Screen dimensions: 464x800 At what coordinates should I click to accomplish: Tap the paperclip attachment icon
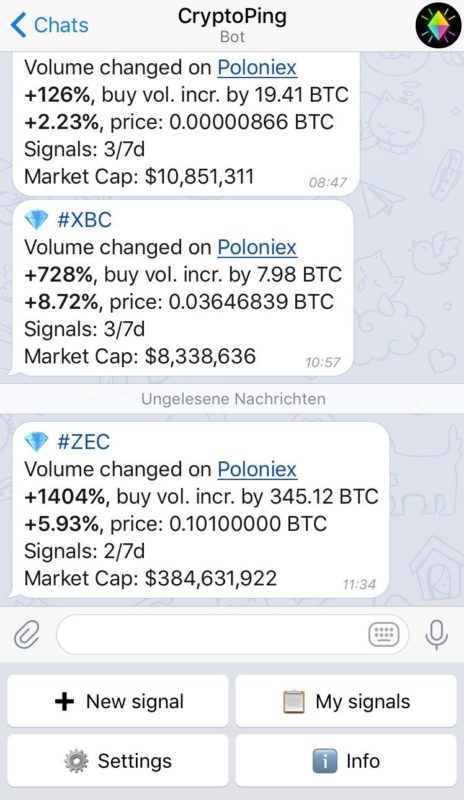coord(27,635)
